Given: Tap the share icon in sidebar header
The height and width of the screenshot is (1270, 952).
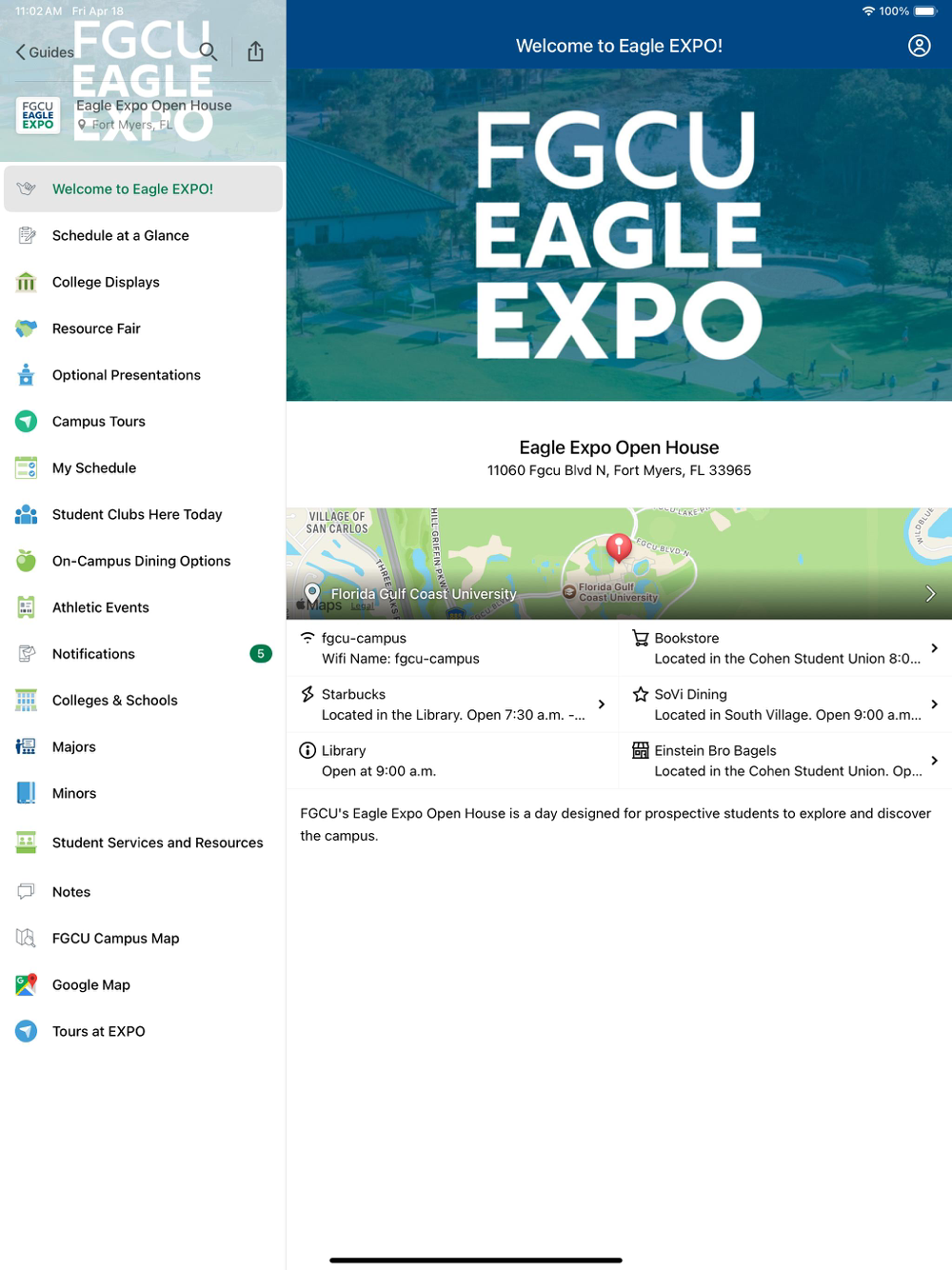Looking at the screenshot, I should pyautogui.click(x=255, y=51).
